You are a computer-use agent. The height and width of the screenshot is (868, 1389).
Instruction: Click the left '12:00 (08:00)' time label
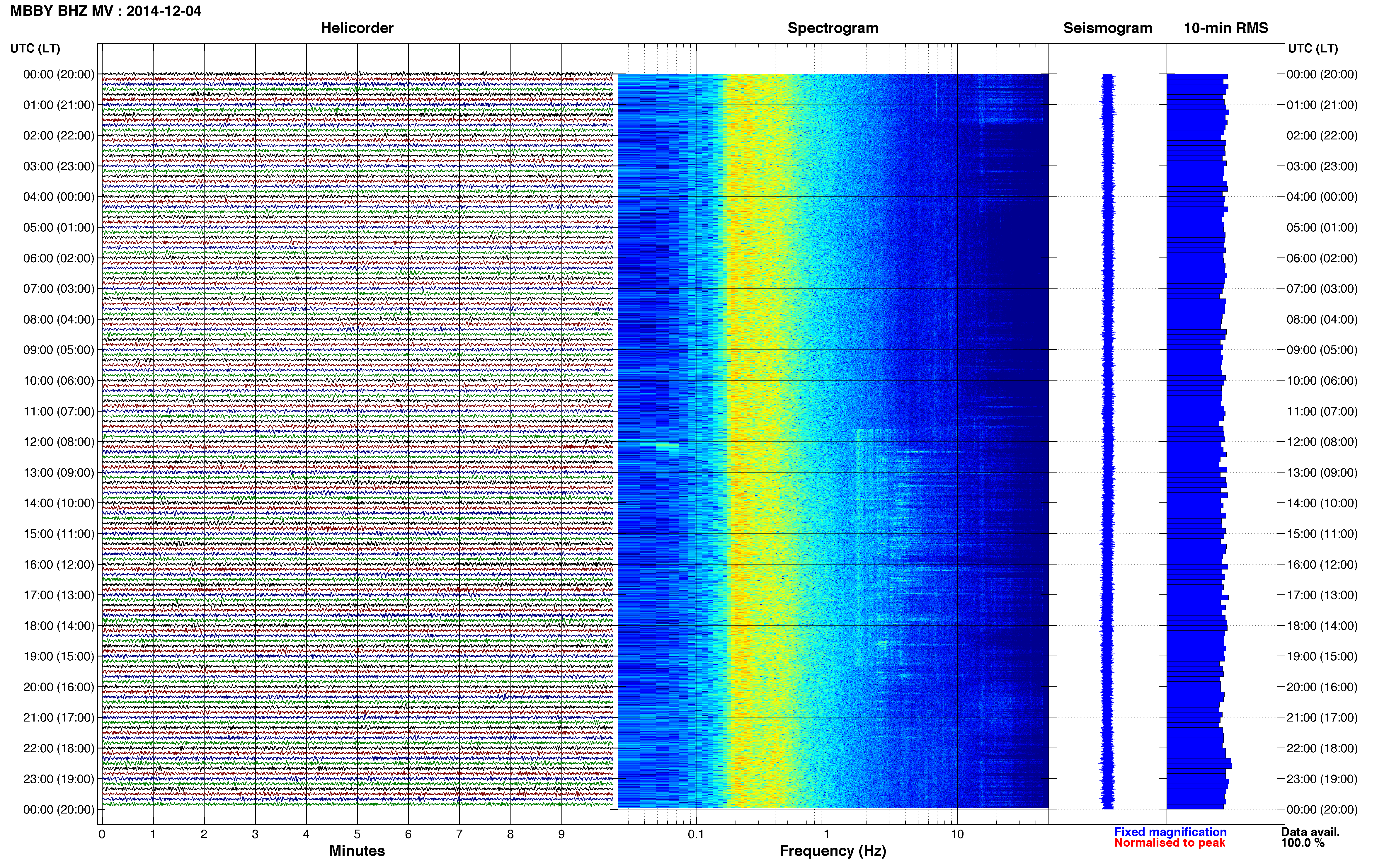click(59, 441)
